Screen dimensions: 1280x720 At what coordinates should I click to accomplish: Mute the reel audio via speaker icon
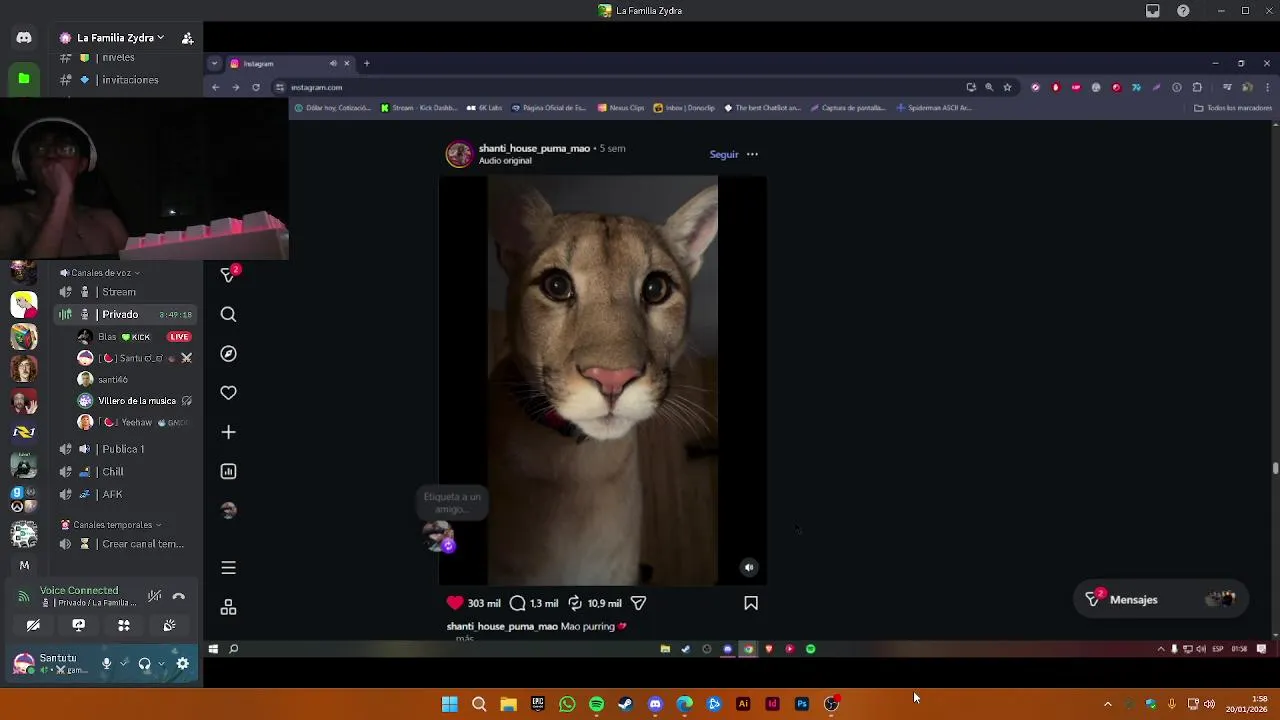click(x=749, y=567)
